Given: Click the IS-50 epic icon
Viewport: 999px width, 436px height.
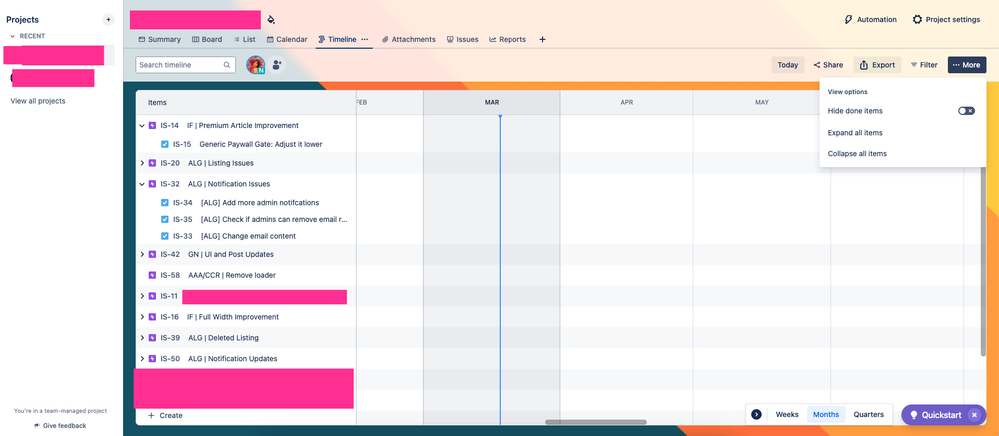Looking at the screenshot, I should 152,359.
